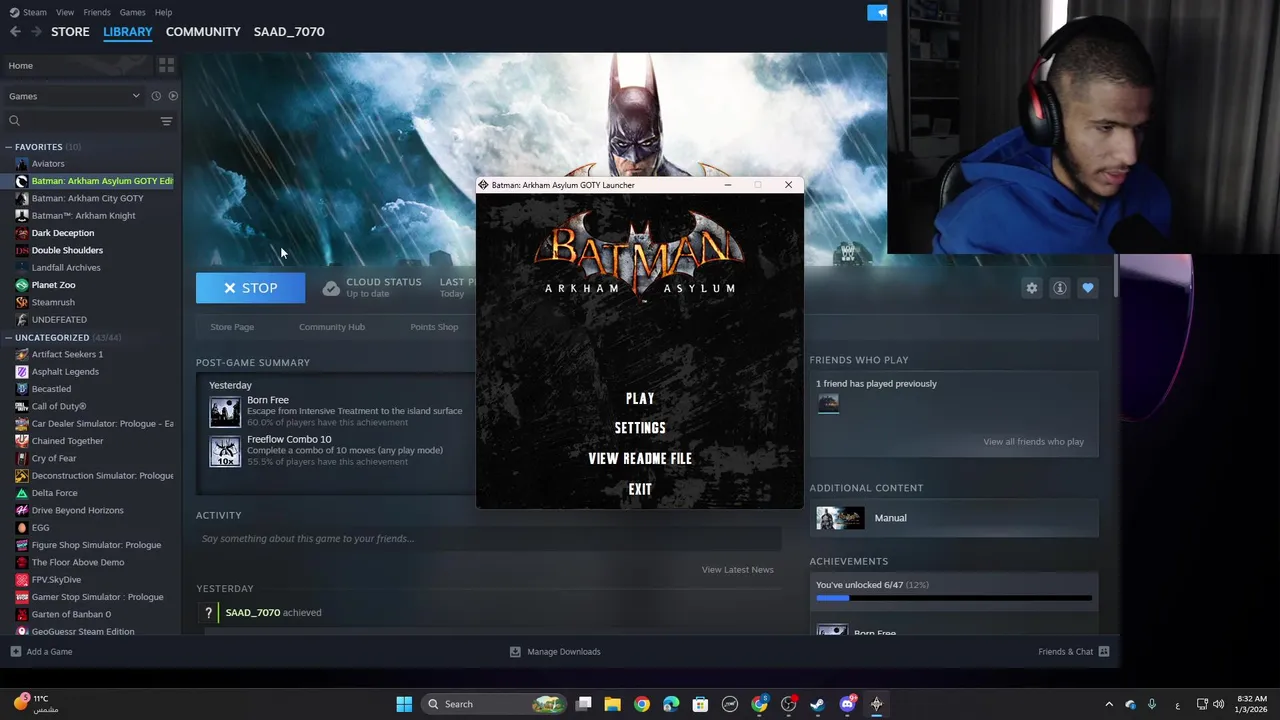
Task: Select Dark Deception in library list
Action: coord(62,233)
